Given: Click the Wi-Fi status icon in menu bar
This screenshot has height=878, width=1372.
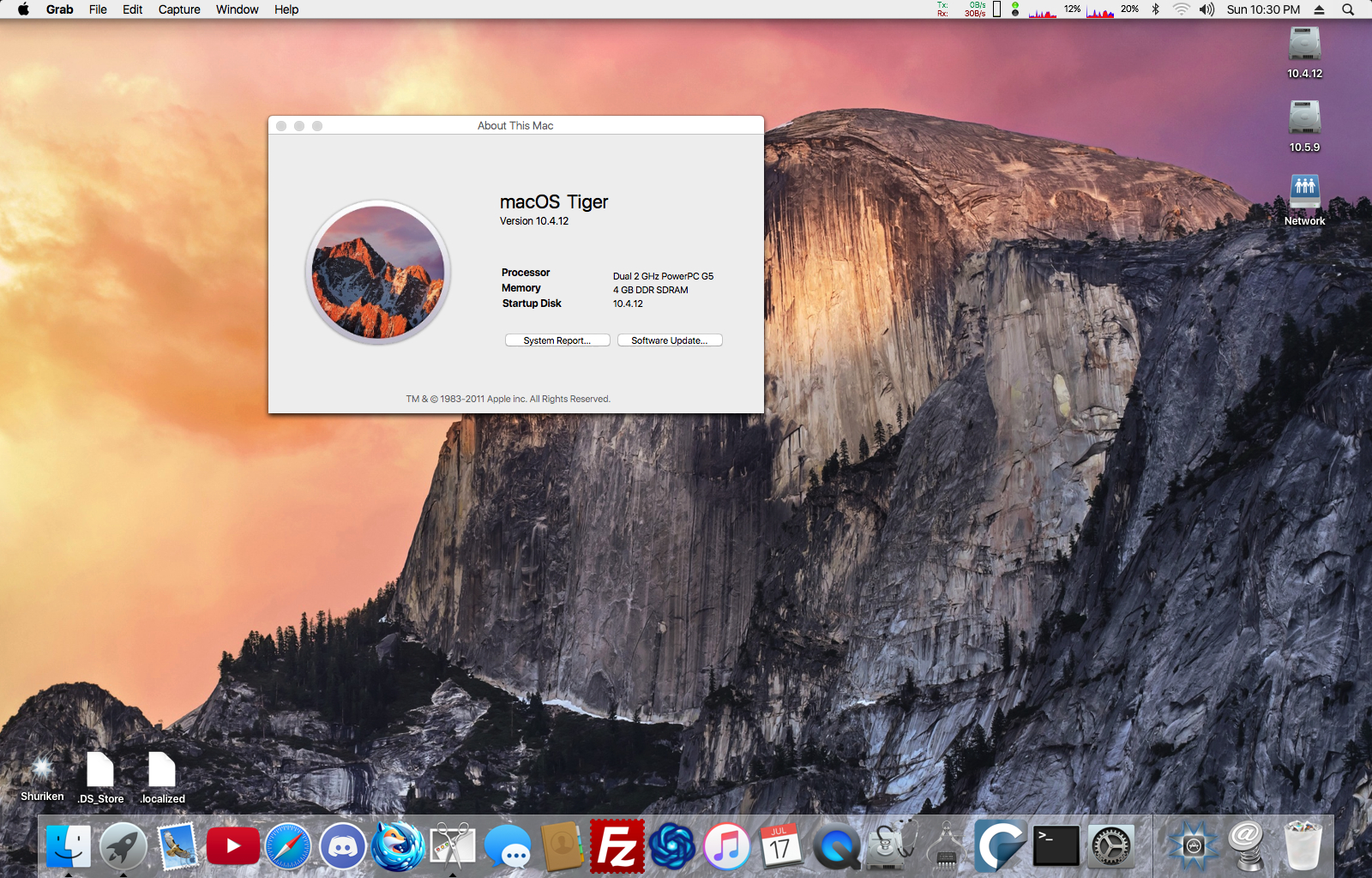Looking at the screenshot, I should point(1182,9).
